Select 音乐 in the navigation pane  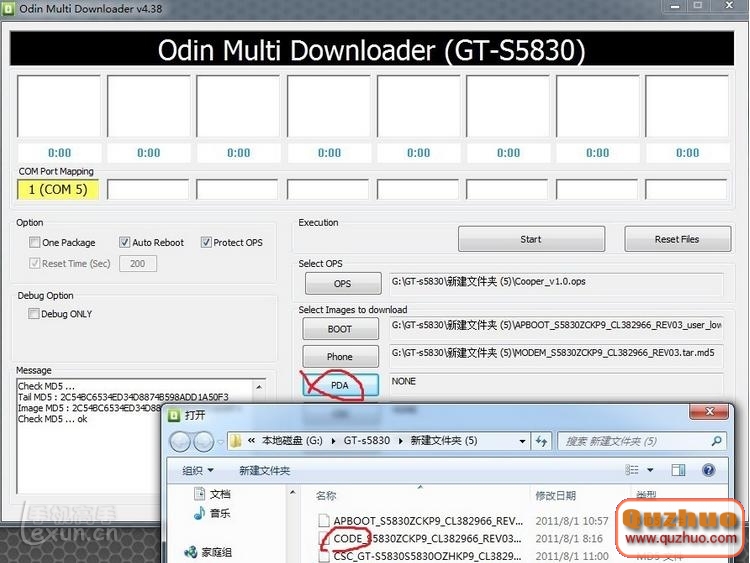[x=212, y=513]
